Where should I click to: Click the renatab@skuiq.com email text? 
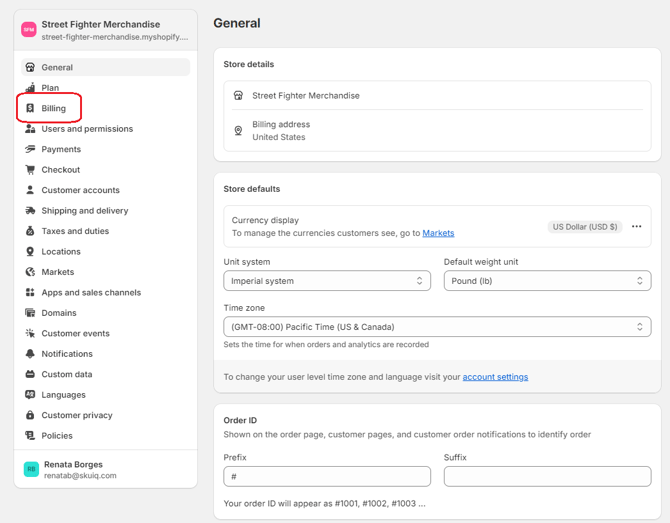pyautogui.click(x=80, y=476)
